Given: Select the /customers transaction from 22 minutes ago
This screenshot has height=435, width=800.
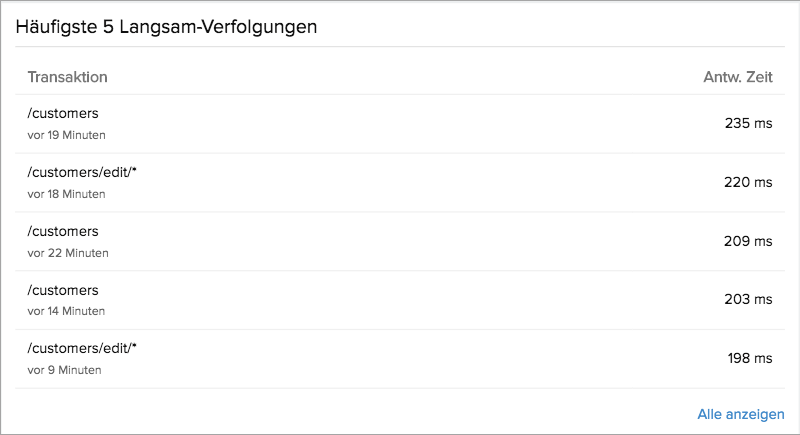Looking at the screenshot, I should [63, 232].
